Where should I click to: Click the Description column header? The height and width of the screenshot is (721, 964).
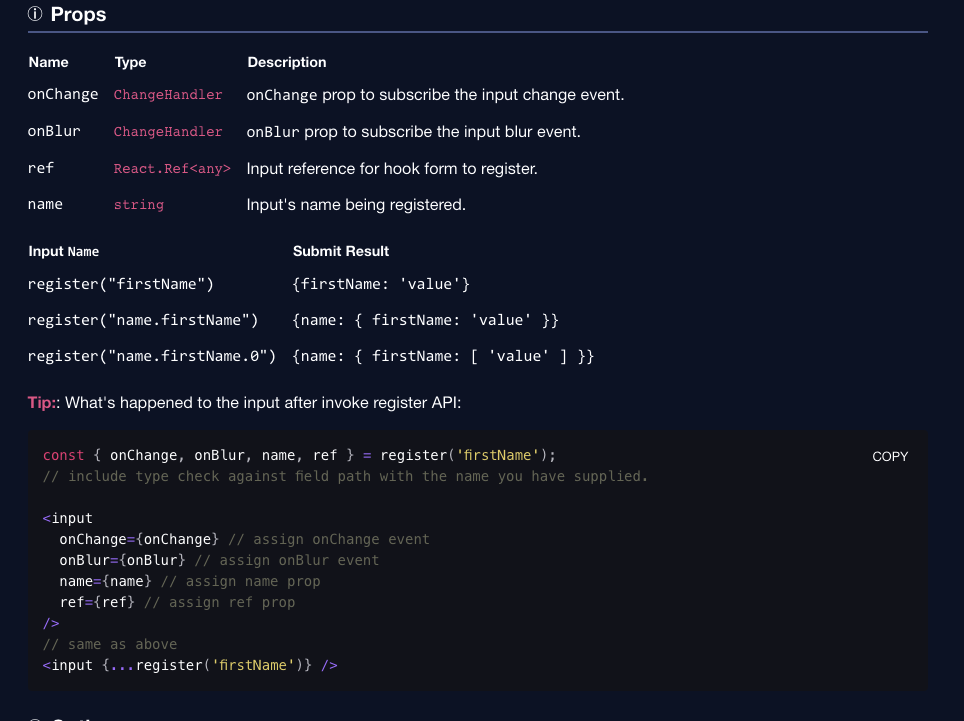pos(286,62)
